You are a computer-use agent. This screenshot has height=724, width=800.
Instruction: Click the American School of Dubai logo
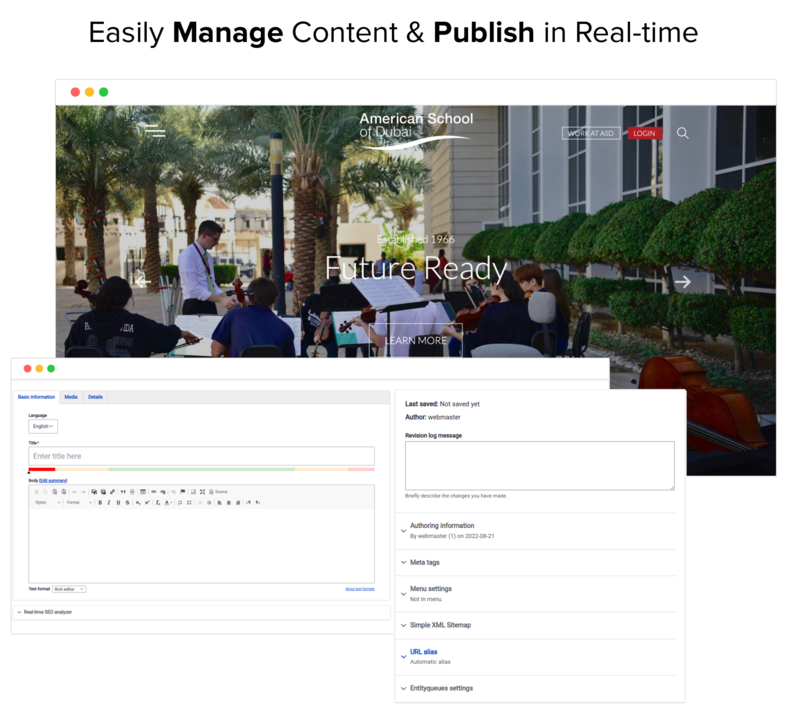coord(416,130)
